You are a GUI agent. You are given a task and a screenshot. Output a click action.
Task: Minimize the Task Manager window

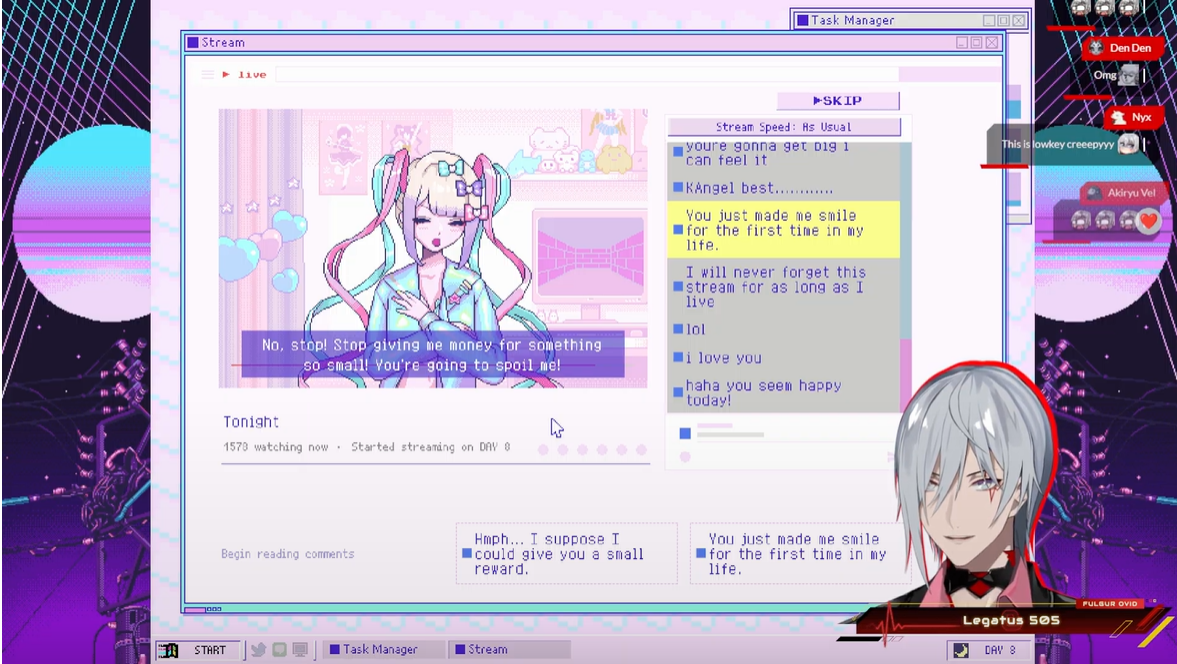tap(989, 20)
